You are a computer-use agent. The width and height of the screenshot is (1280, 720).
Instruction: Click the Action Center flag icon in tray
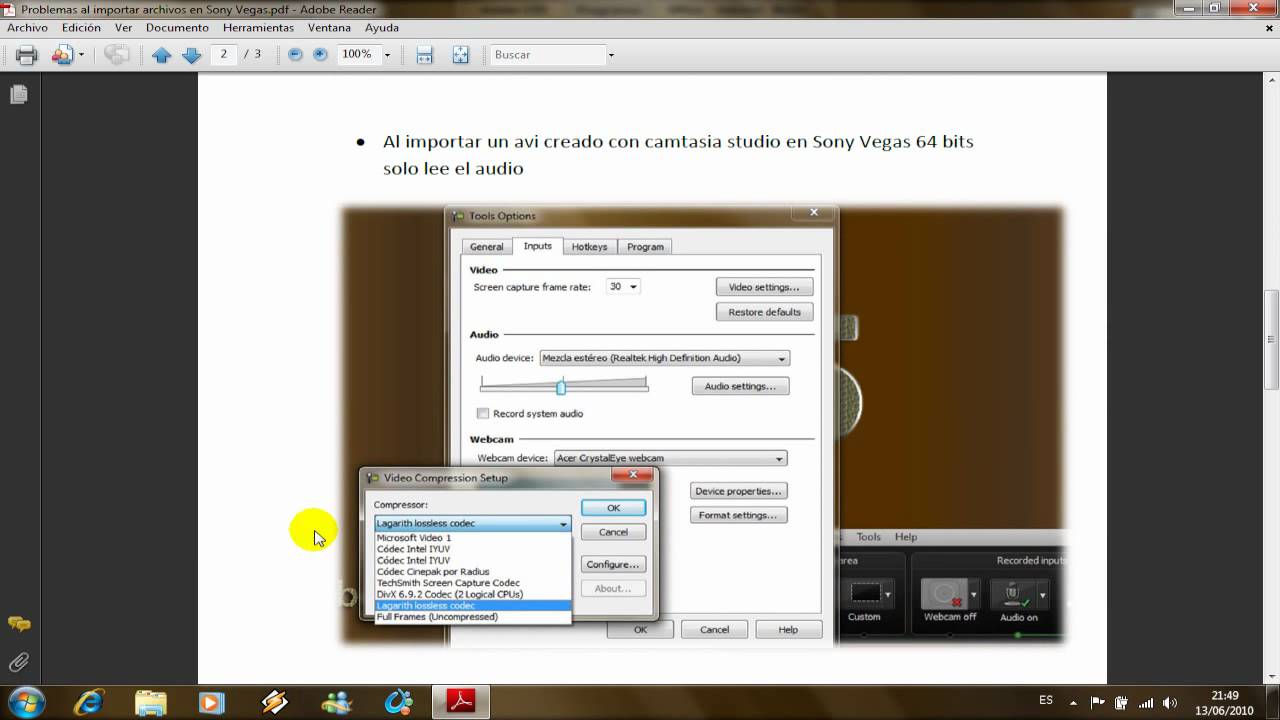1098,703
